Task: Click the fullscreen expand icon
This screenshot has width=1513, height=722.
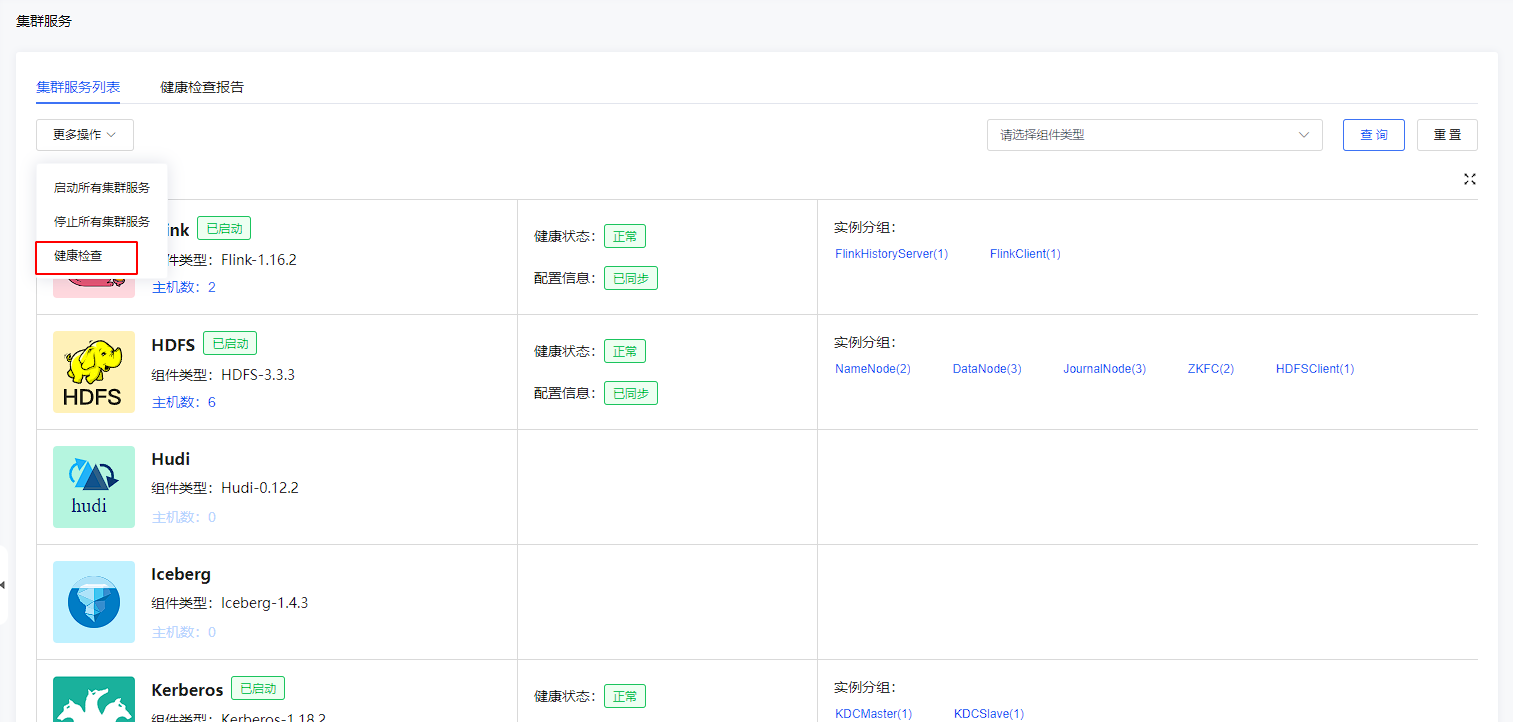Action: tap(1470, 179)
